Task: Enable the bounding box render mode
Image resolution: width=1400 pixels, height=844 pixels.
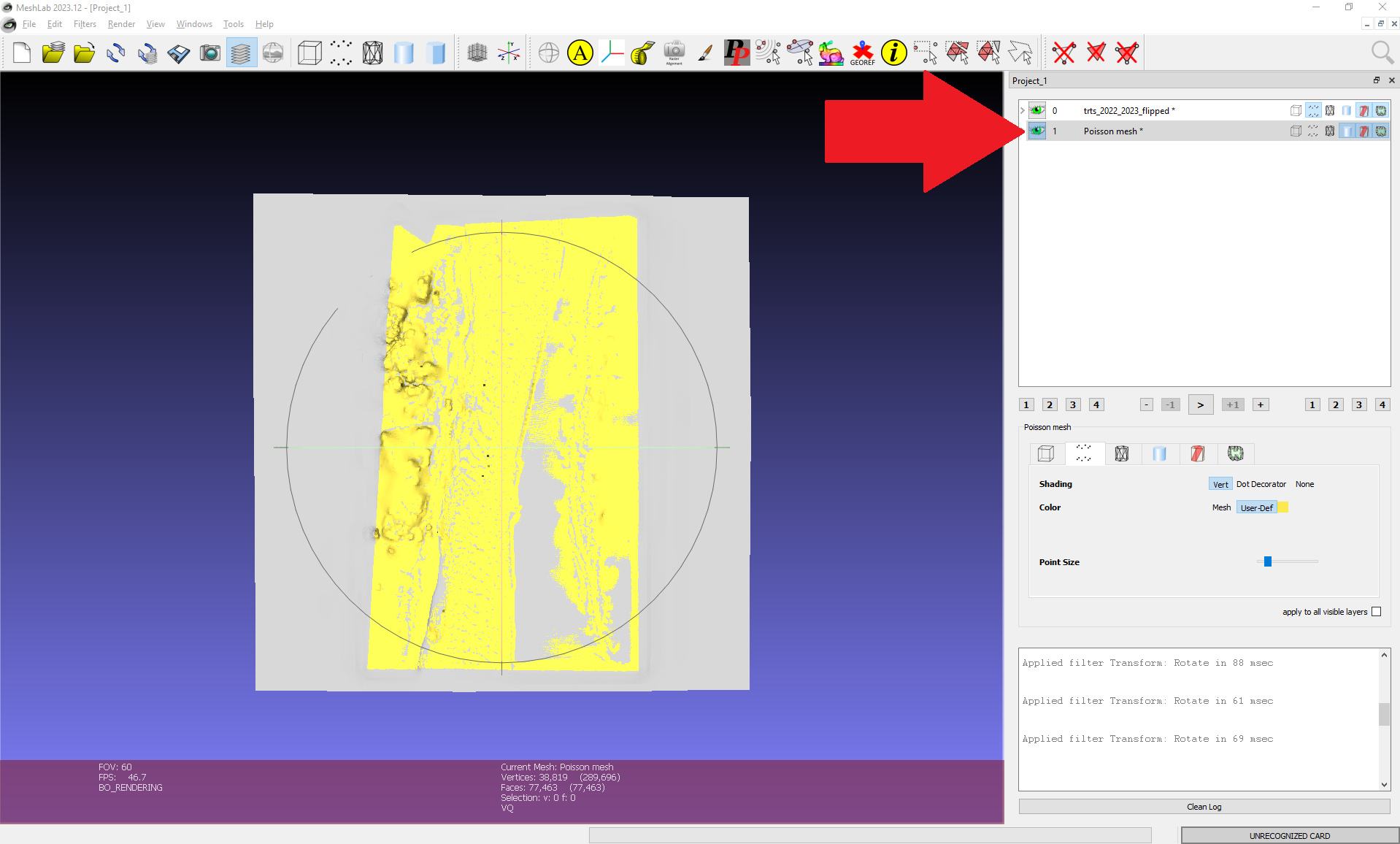Action: tap(309, 53)
